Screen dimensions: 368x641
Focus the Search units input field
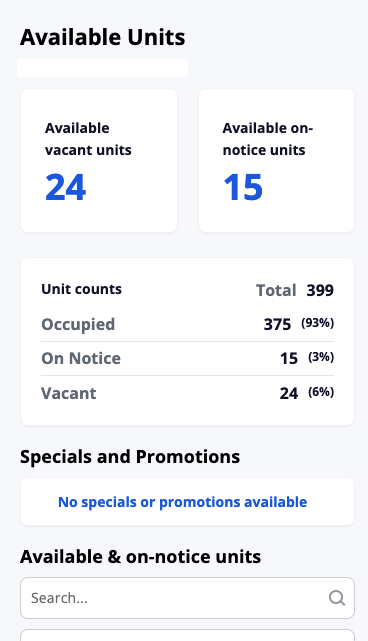tap(187, 598)
